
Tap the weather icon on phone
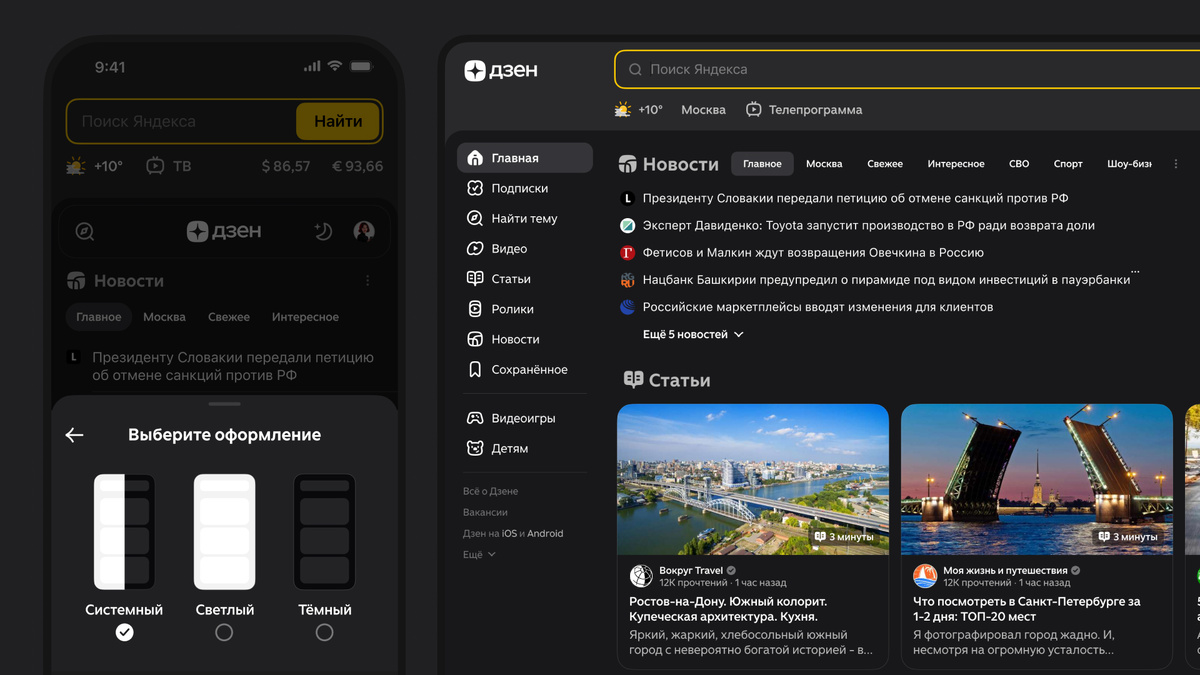pos(76,166)
